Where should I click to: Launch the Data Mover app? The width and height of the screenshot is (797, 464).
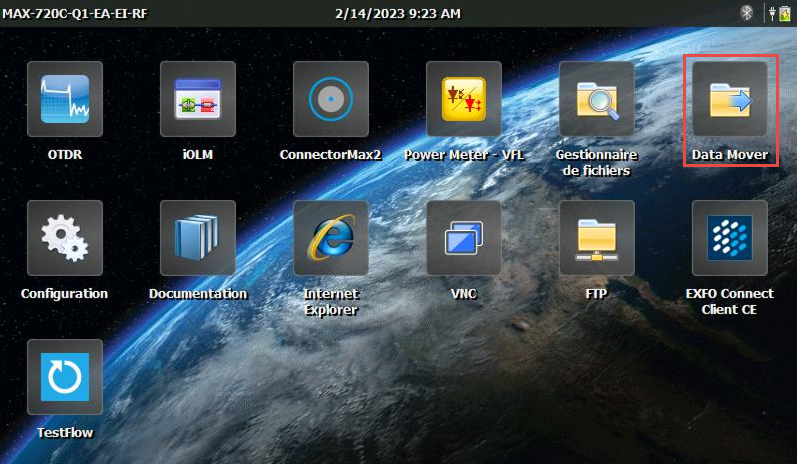(x=730, y=99)
